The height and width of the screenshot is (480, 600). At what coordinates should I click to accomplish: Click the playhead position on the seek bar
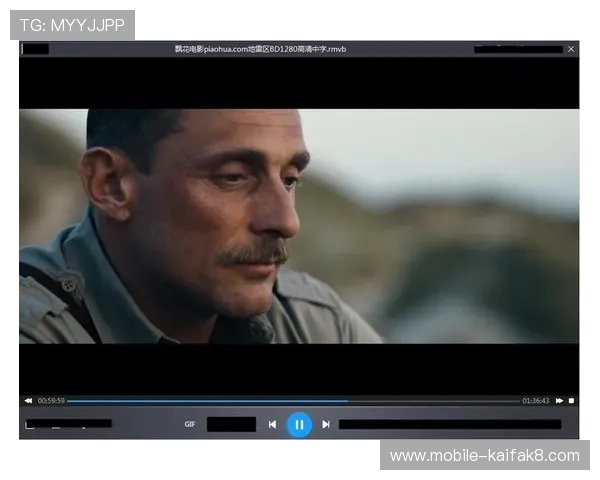(348, 401)
